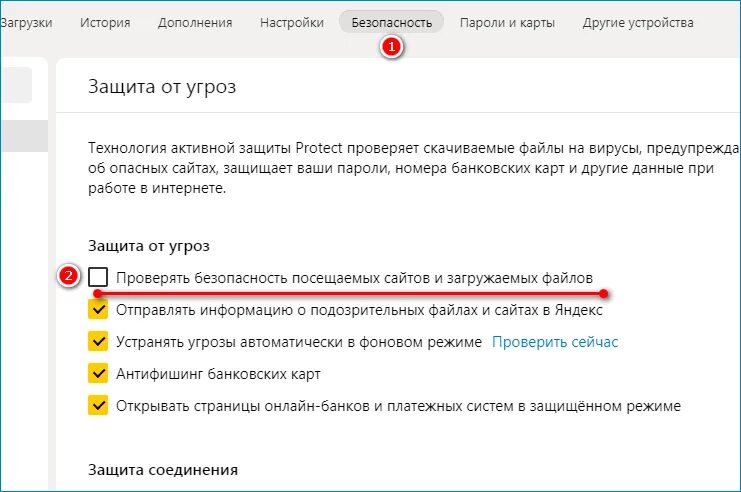Image resolution: width=741 pixels, height=492 pixels.
Task: Click label Антифишинг банковских карт
Action: 218,374
